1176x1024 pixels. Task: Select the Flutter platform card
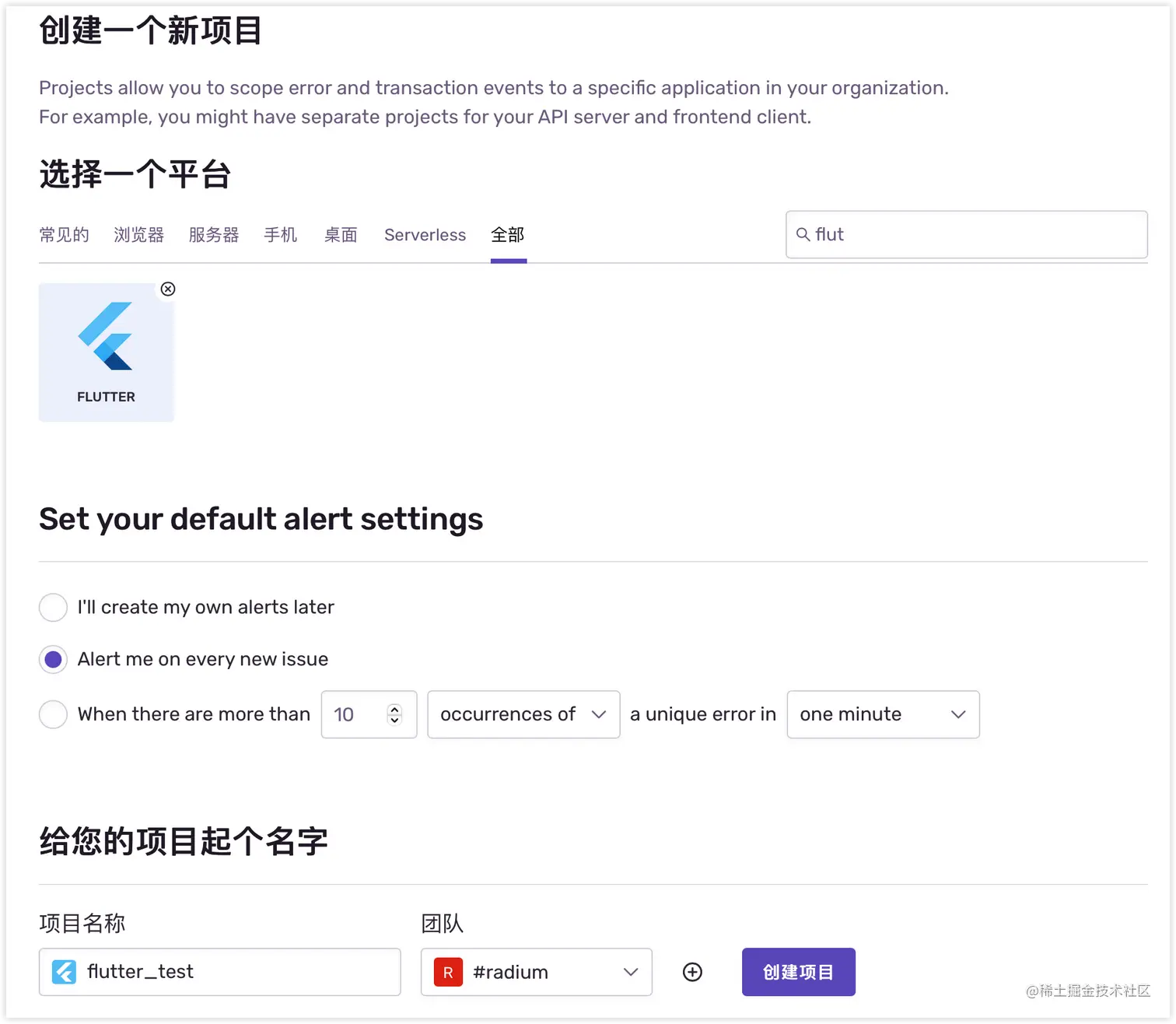[x=107, y=352]
